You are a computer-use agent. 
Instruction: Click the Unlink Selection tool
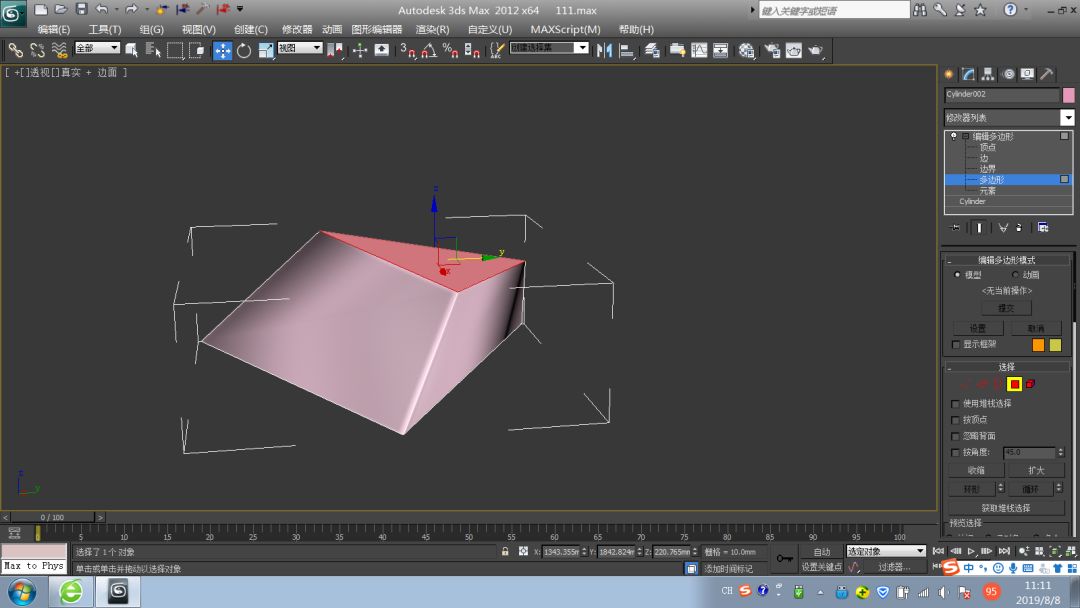coord(37,50)
